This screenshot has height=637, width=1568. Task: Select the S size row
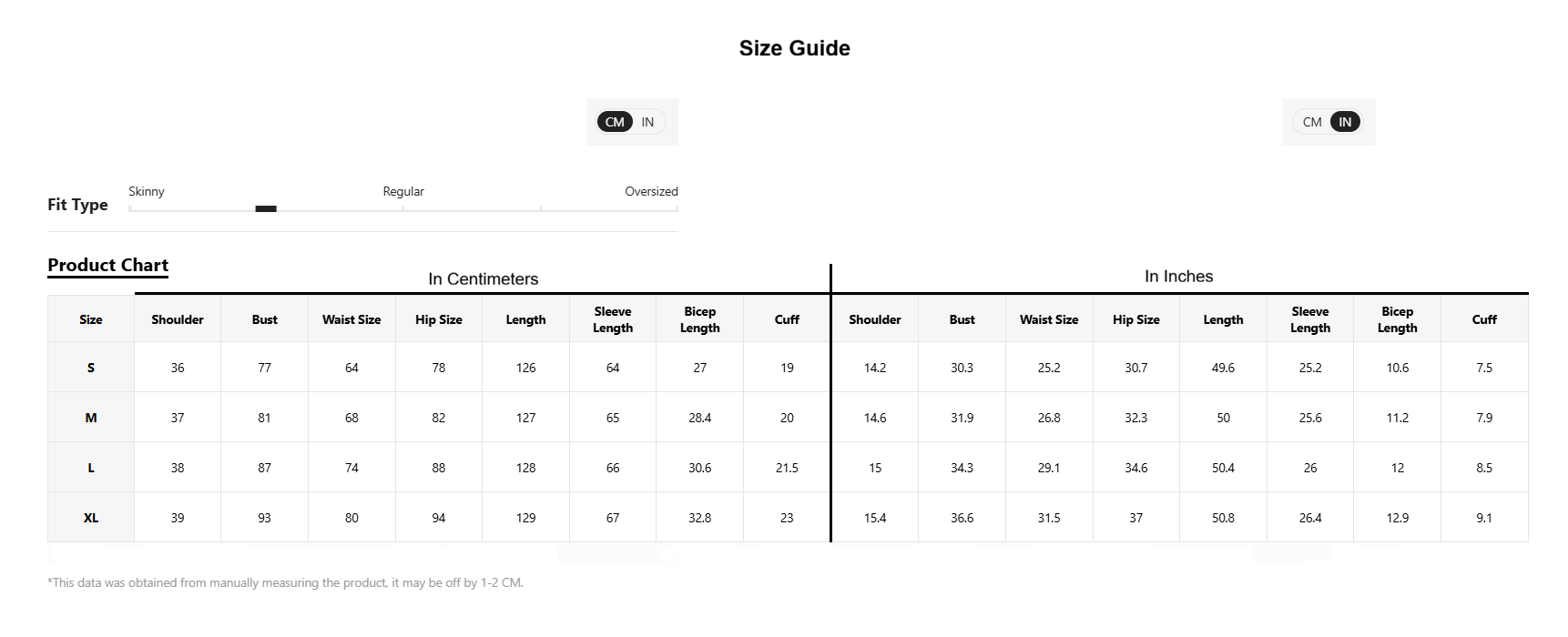tap(788, 368)
